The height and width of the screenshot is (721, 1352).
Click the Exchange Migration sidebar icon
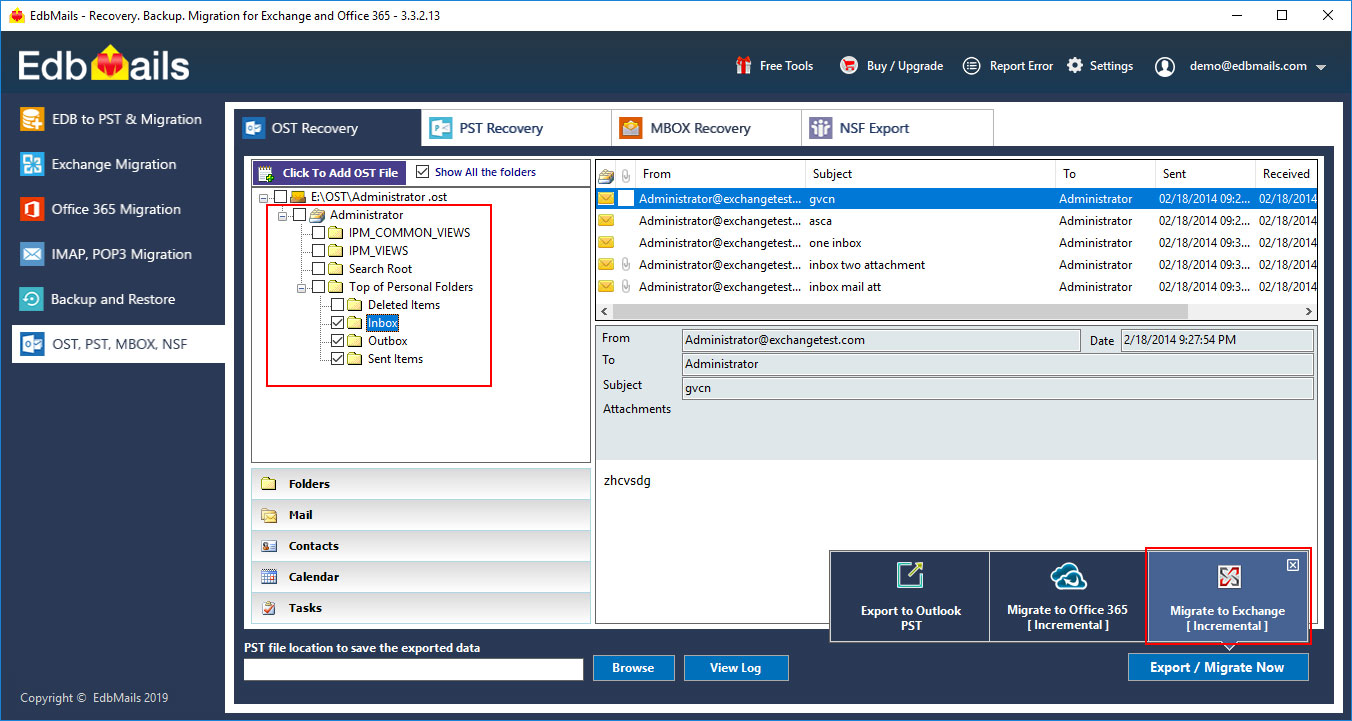click(33, 164)
